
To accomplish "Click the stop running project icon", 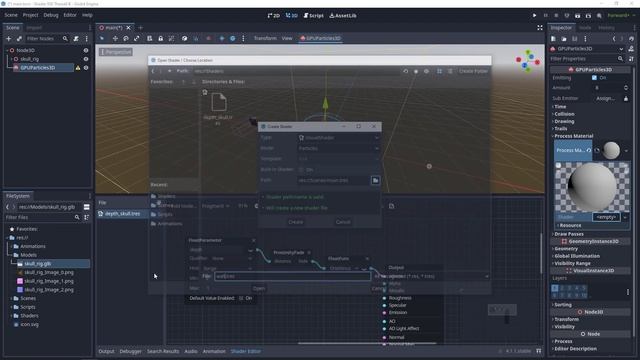I will [556, 16].
